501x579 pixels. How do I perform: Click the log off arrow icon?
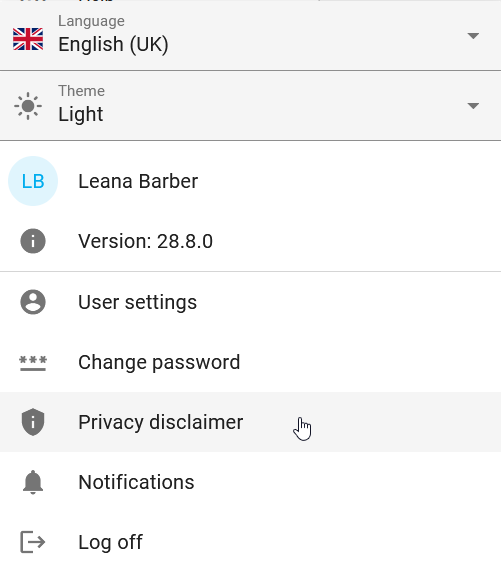click(32, 542)
